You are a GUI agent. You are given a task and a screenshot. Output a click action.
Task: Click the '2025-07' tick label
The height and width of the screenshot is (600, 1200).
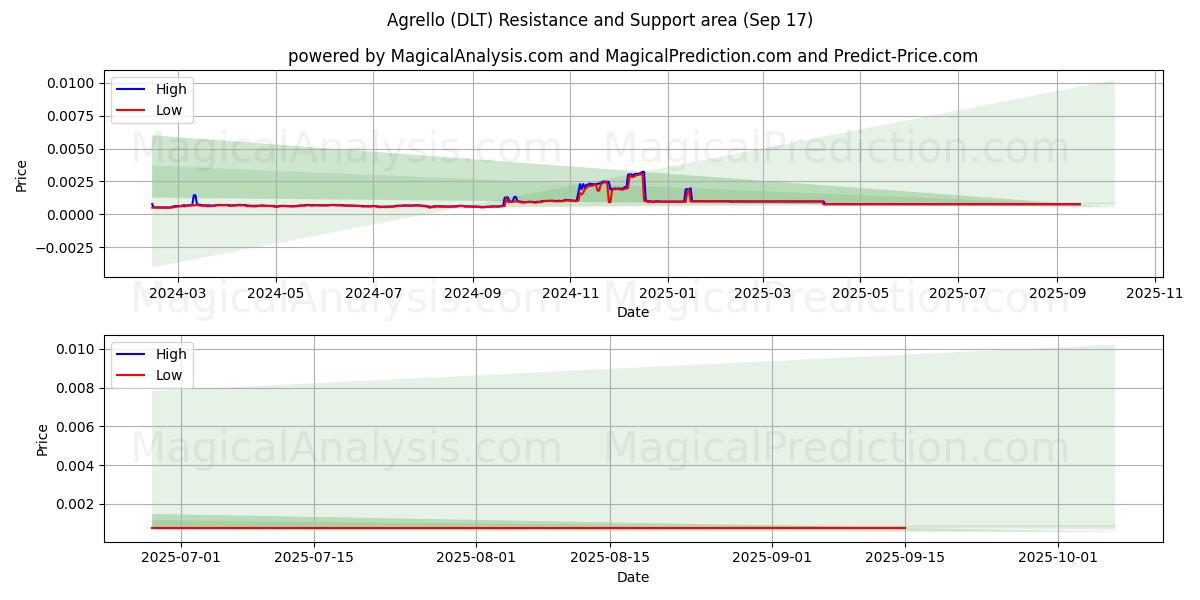point(958,293)
